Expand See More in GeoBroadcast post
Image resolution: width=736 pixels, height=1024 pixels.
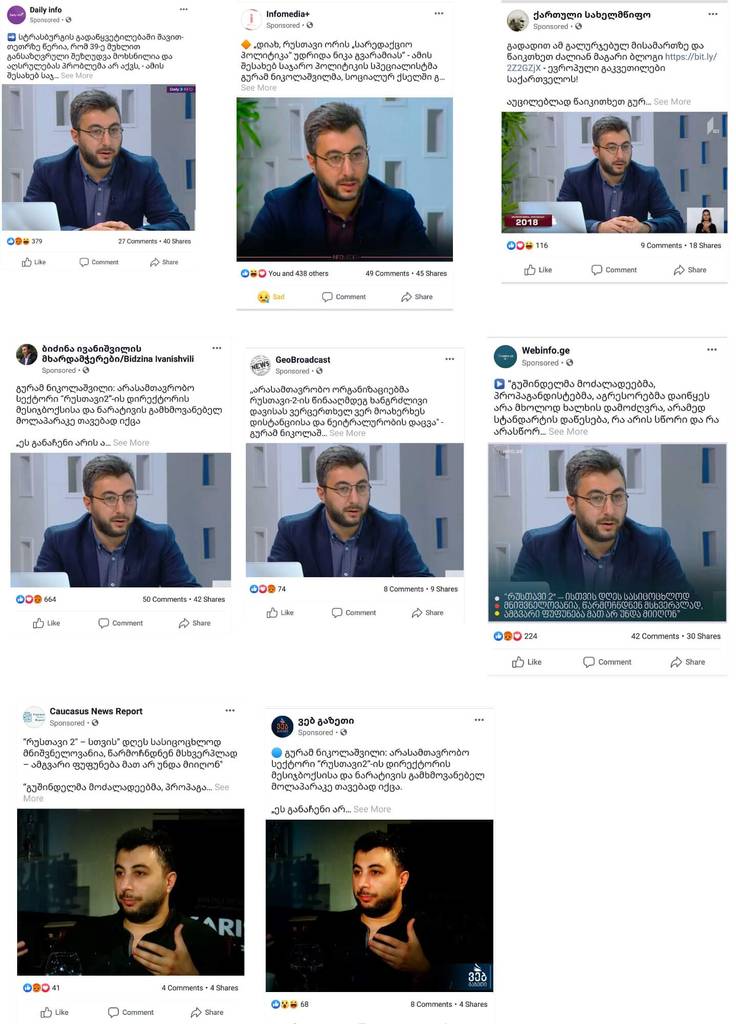(x=347, y=433)
